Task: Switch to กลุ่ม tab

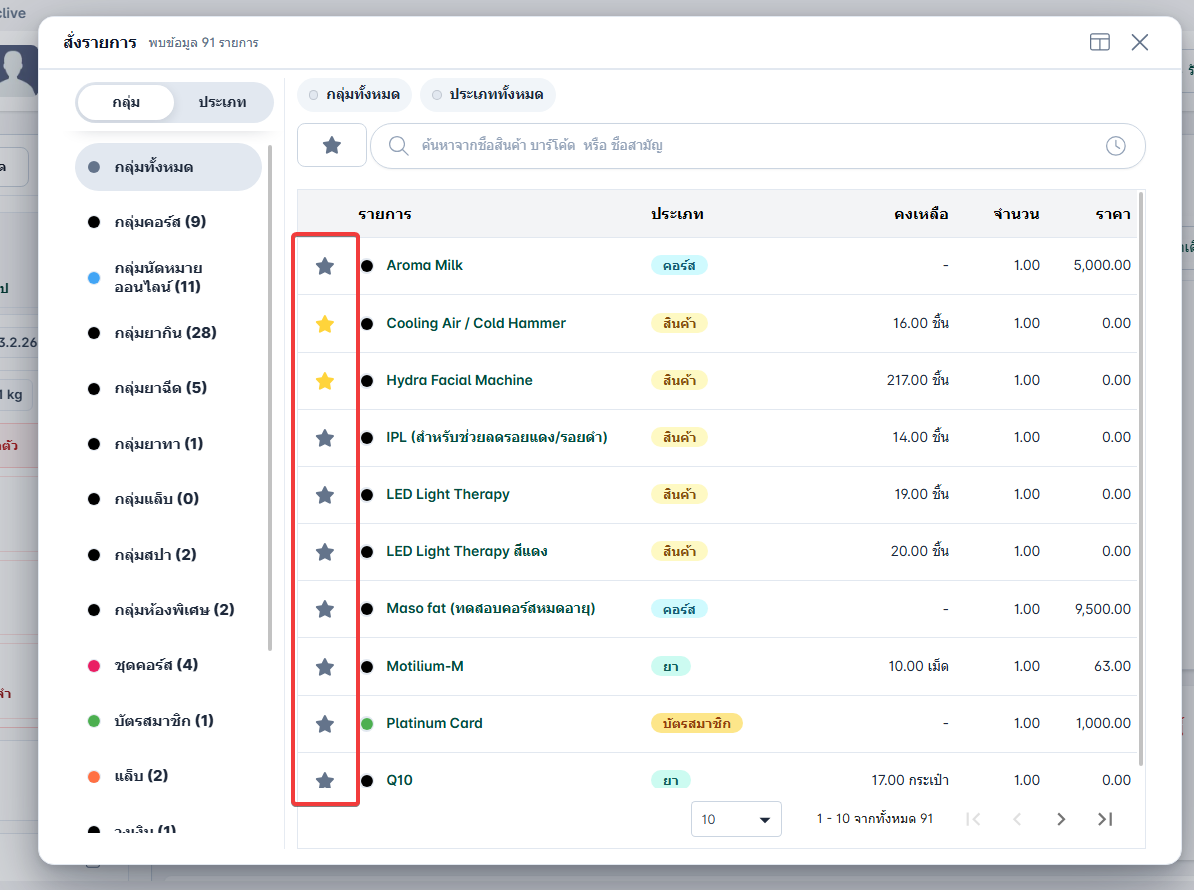Action: (126, 102)
